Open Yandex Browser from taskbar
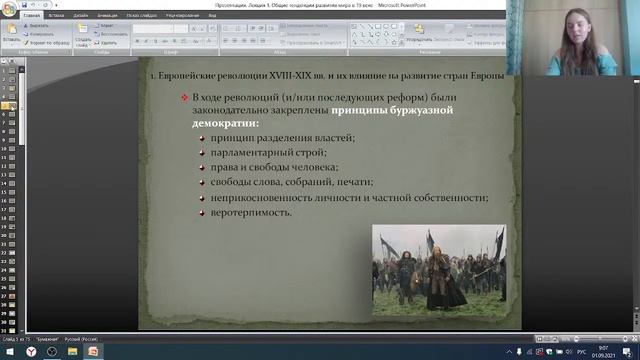The image size is (640, 360). pyautogui.click(x=31, y=351)
